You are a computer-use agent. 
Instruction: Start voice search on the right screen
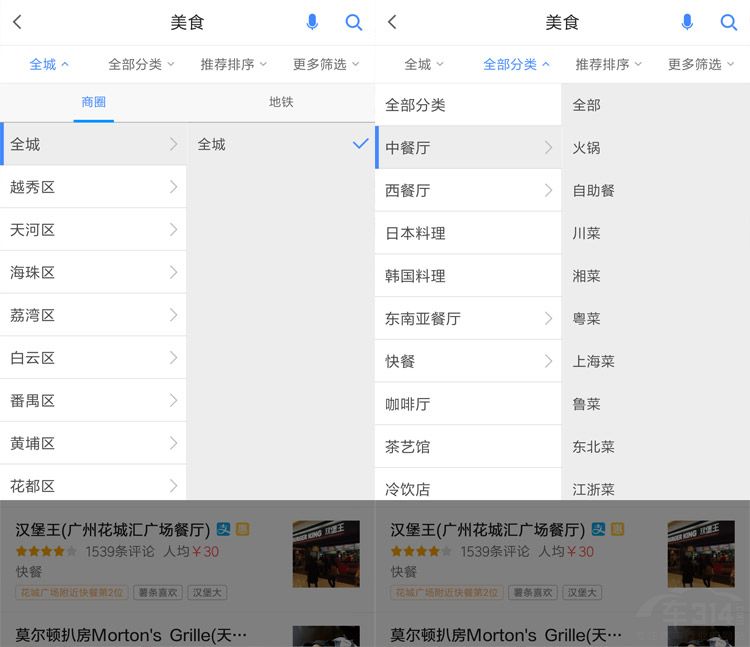687,22
